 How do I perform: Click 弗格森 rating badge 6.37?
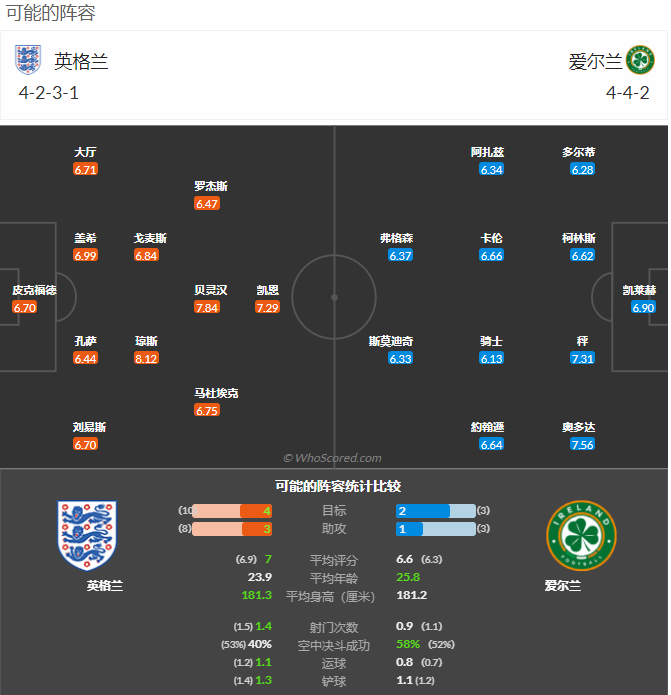[400, 256]
